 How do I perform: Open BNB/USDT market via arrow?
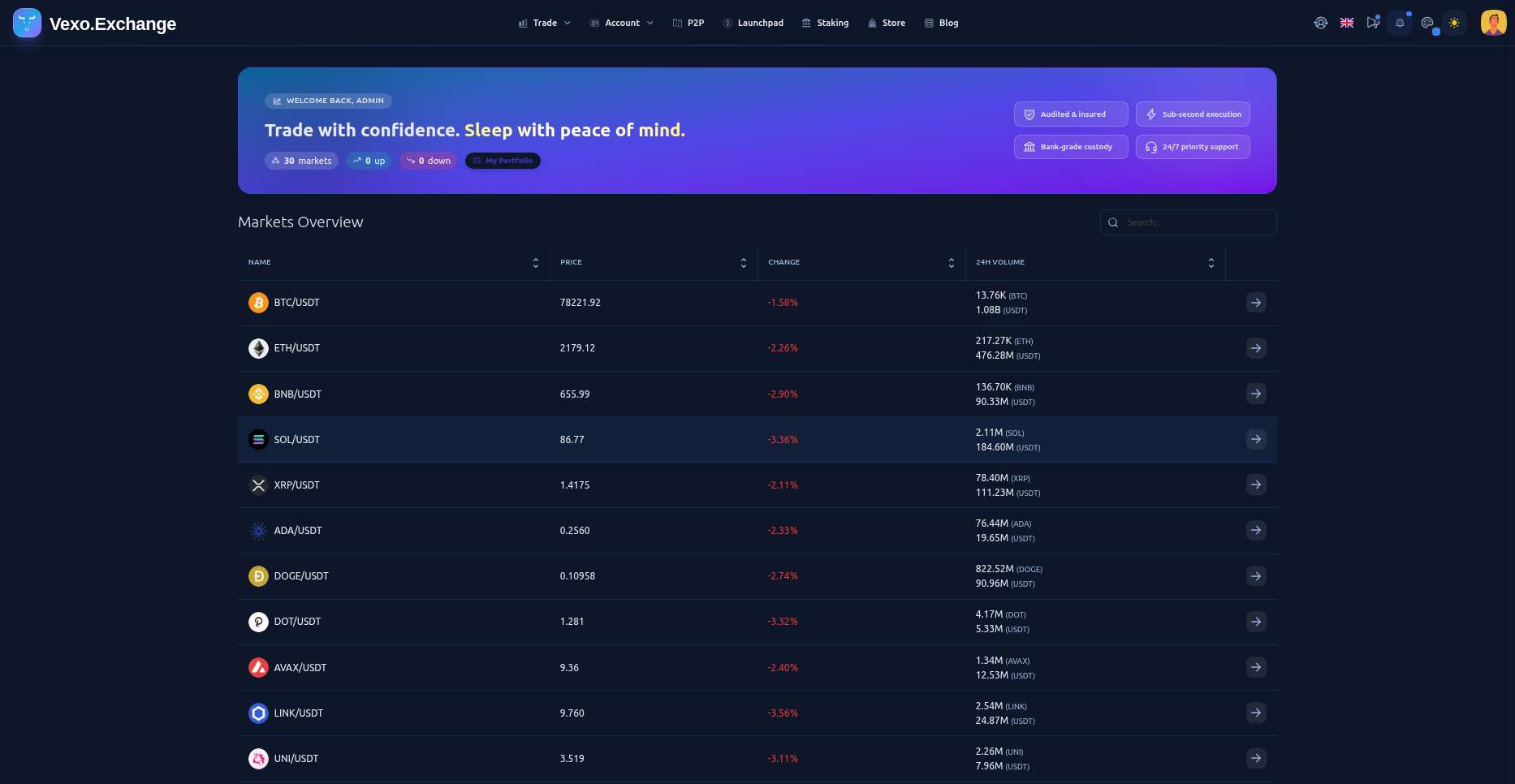point(1256,394)
